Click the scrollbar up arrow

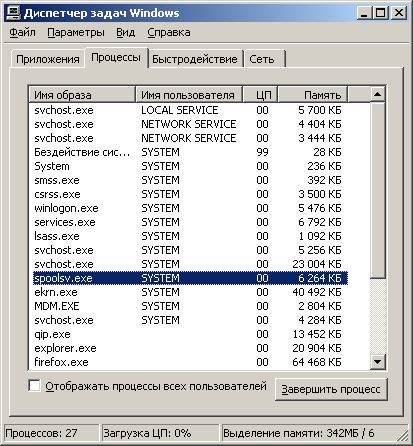pyautogui.click(x=378, y=94)
